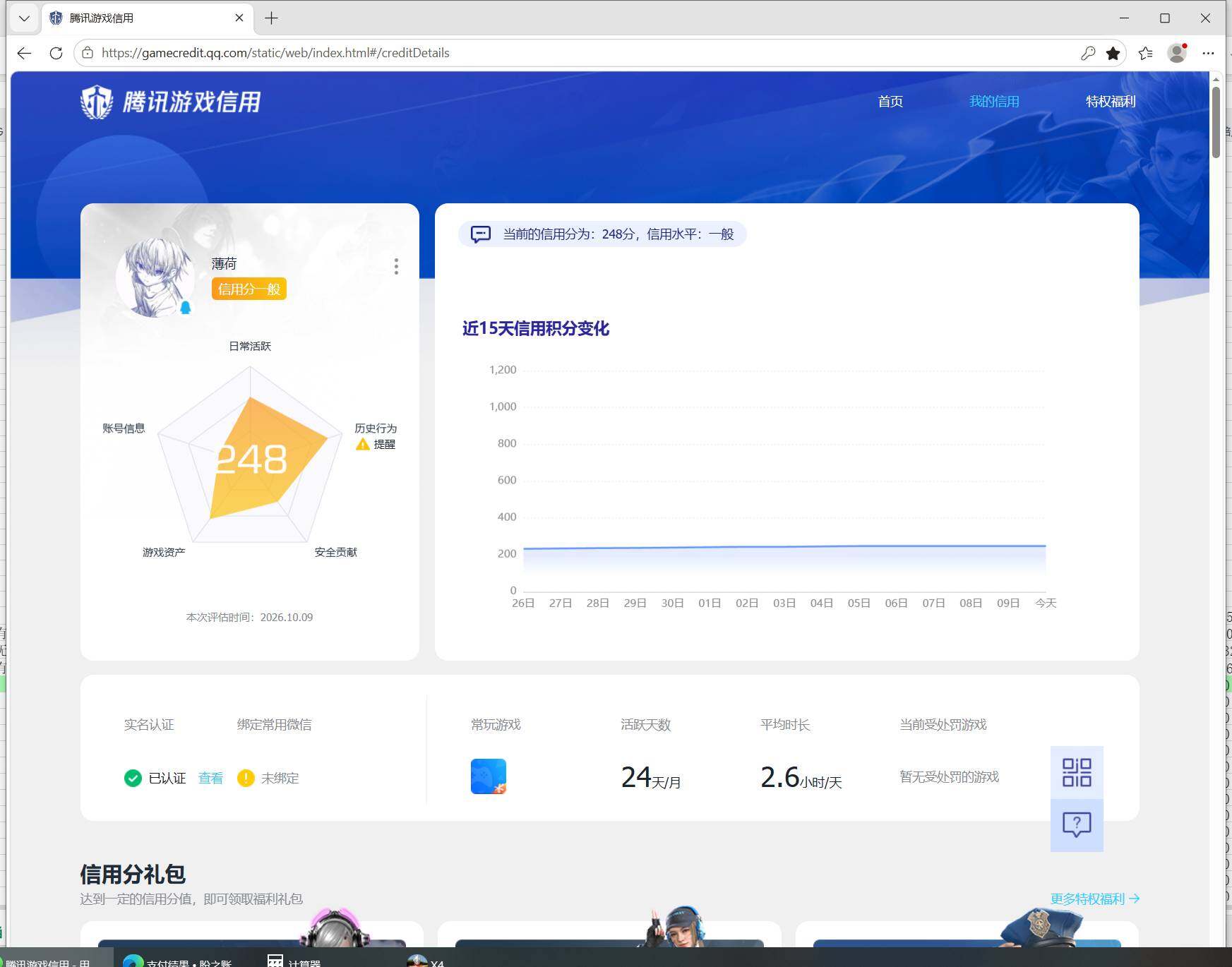The height and width of the screenshot is (967, 1232).
Task: Close the 腾讯游戏信用 tab
Action: 239,18
